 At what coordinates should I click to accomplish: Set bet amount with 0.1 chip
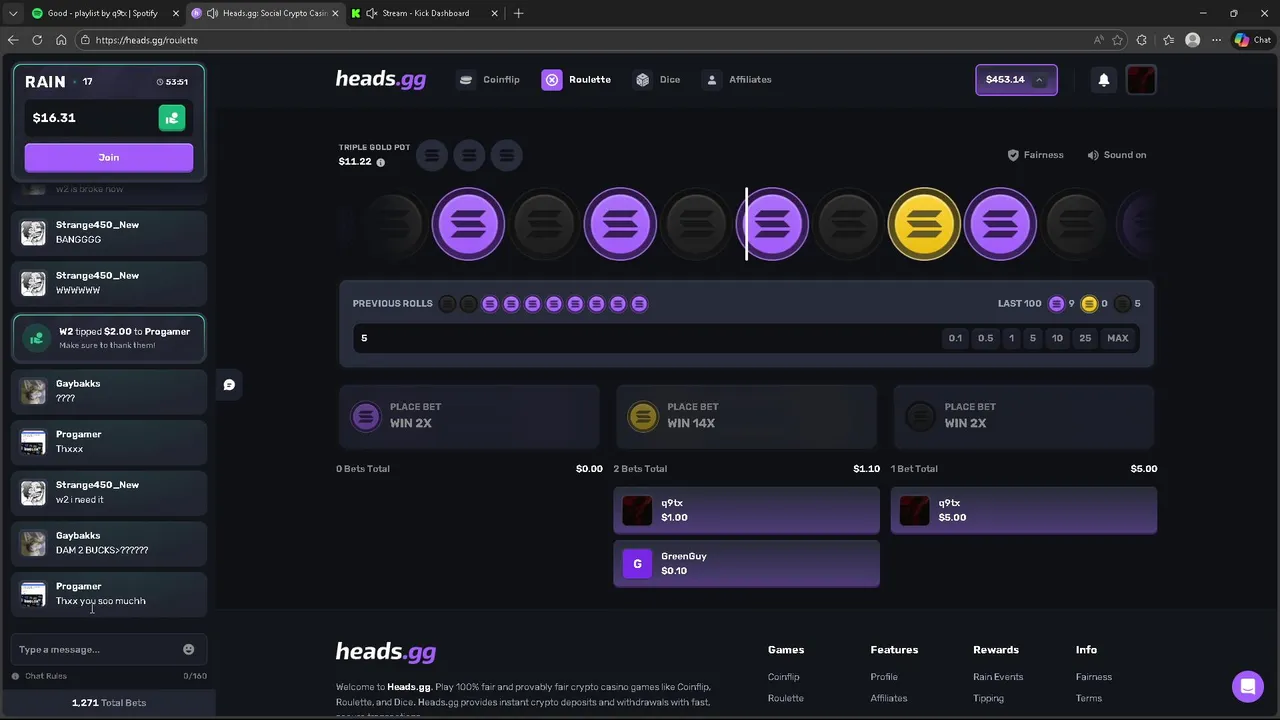pos(955,338)
